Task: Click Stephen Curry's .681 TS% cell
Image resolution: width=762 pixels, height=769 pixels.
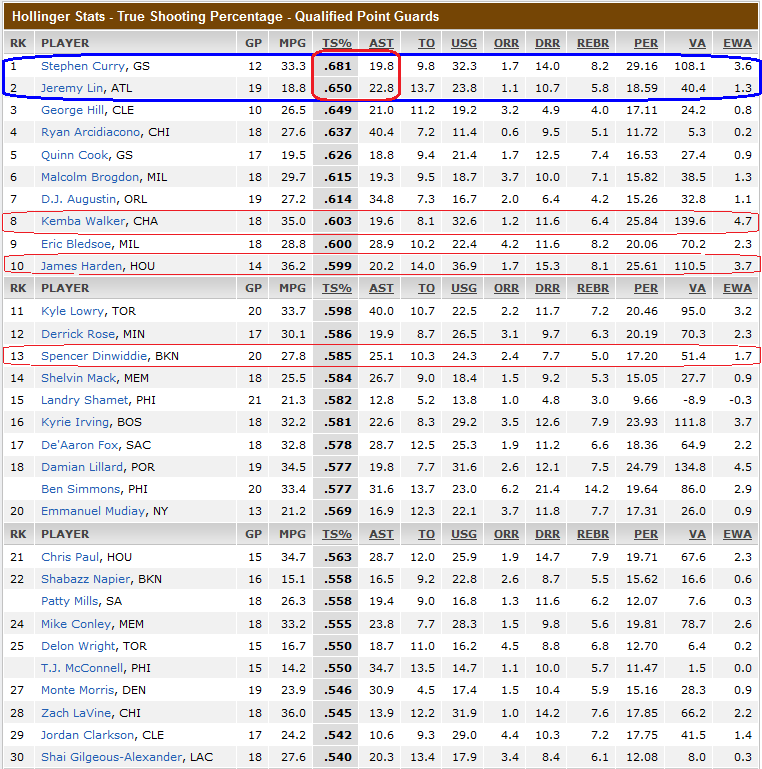Action: click(x=337, y=66)
